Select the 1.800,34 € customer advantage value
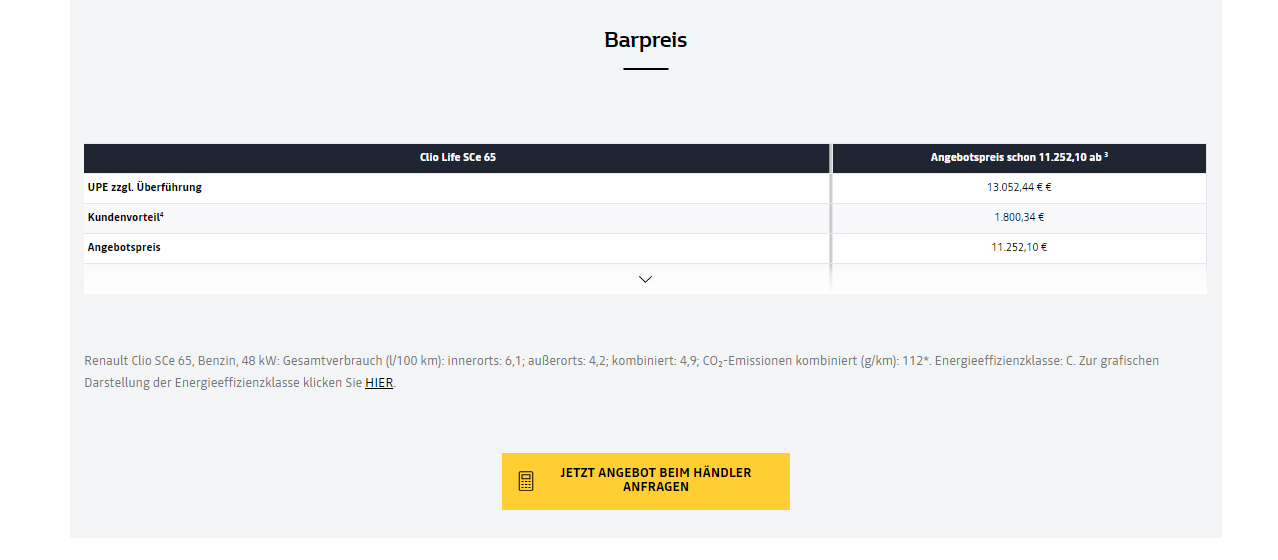This screenshot has width=1278, height=560. 1019,217
